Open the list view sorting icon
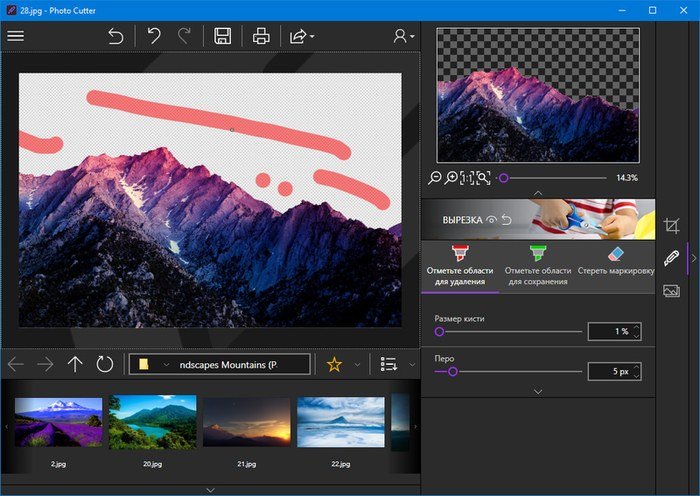 point(389,364)
